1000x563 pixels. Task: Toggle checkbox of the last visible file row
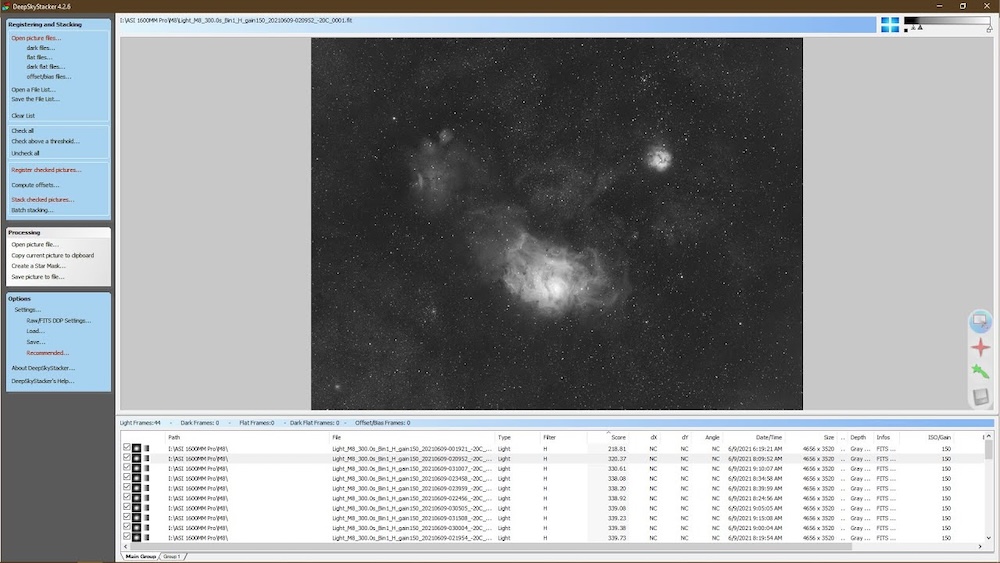[127, 538]
